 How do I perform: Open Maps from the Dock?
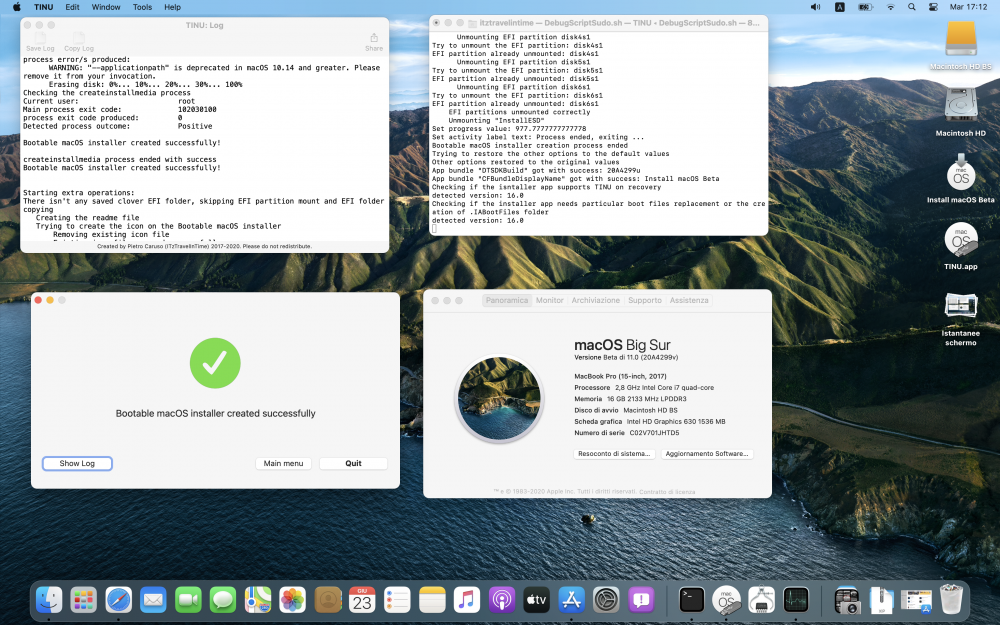(258, 600)
